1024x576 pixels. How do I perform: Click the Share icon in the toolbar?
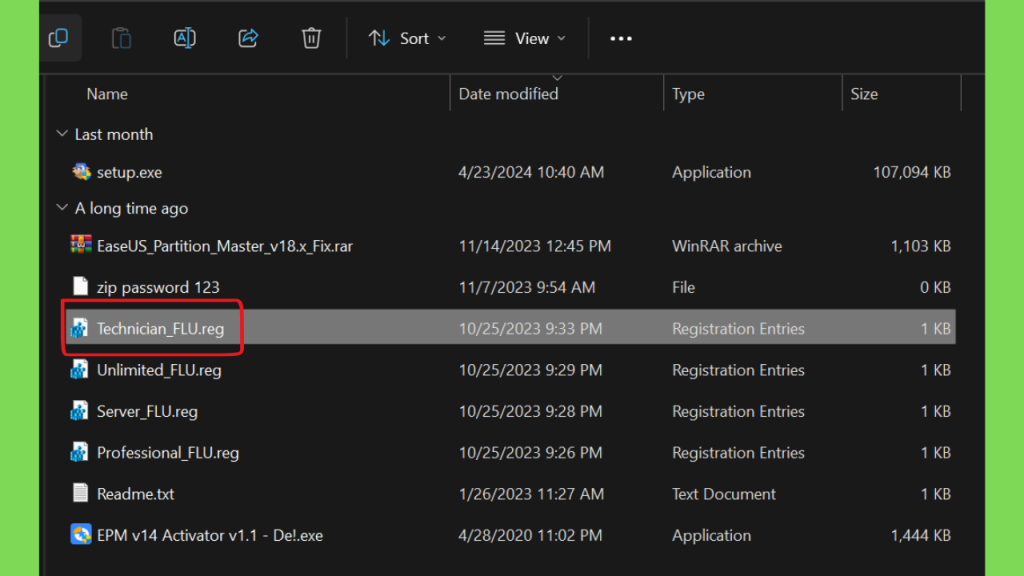coord(248,38)
